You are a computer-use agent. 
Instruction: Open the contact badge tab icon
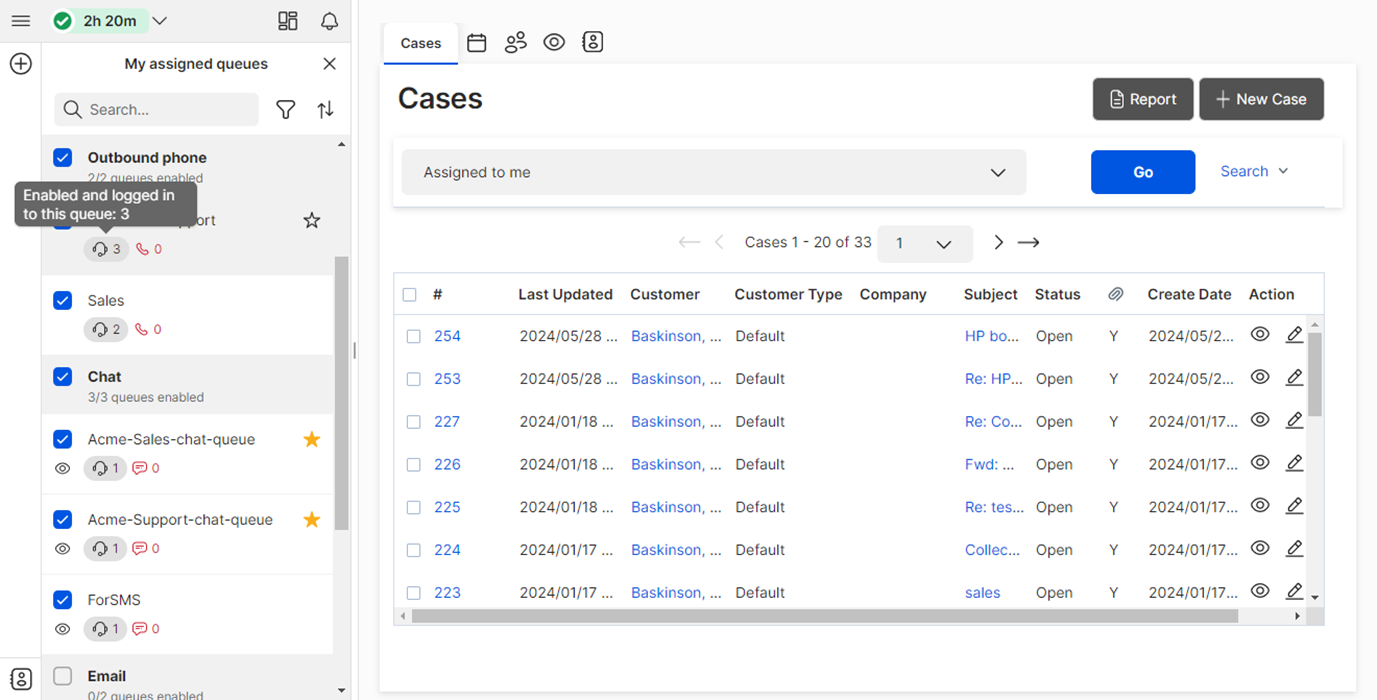coord(593,42)
